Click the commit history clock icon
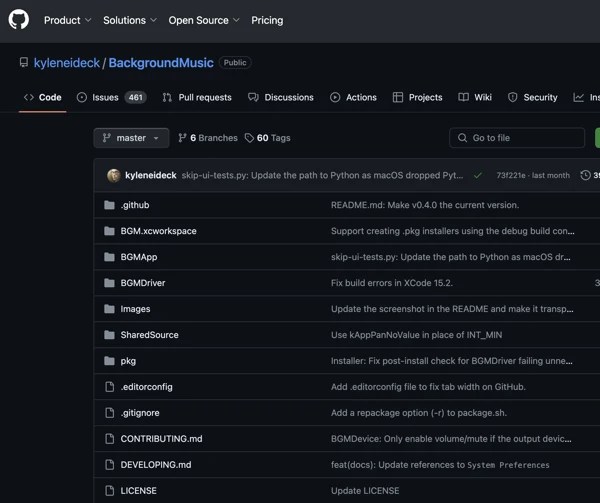This screenshot has width=600, height=503. tap(585, 175)
